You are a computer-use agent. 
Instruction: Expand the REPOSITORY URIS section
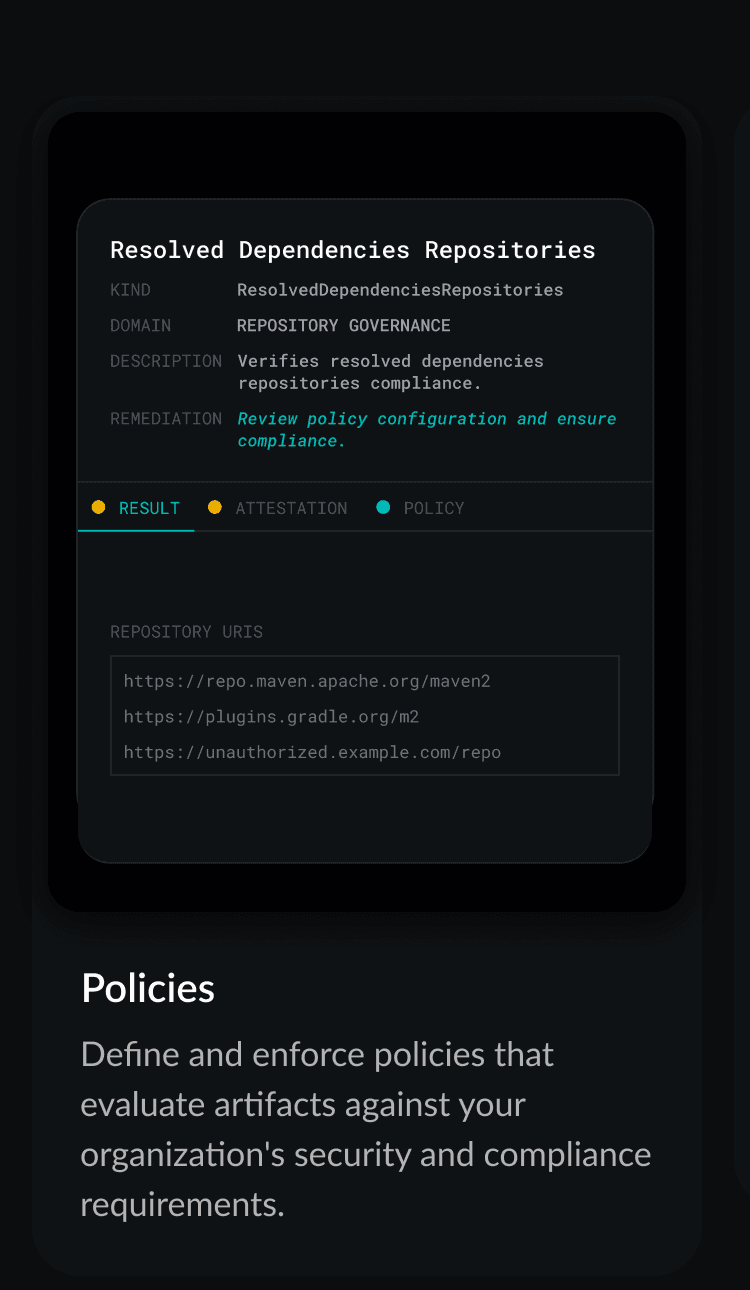click(186, 631)
